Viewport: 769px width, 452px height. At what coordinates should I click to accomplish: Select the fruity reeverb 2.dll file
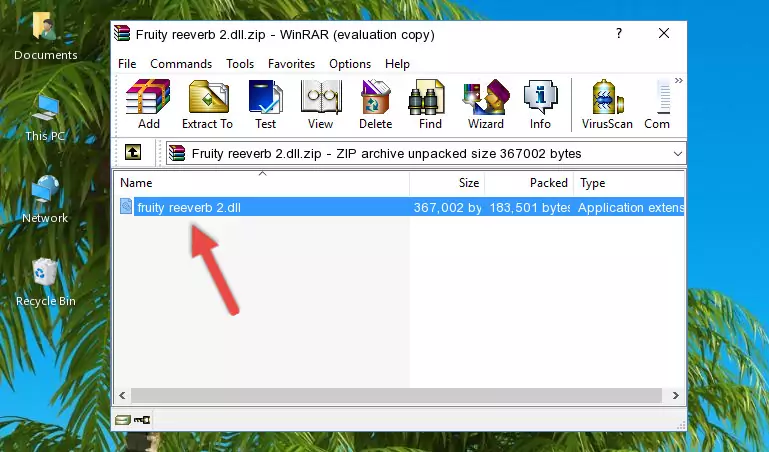pyautogui.click(x=189, y=207)
